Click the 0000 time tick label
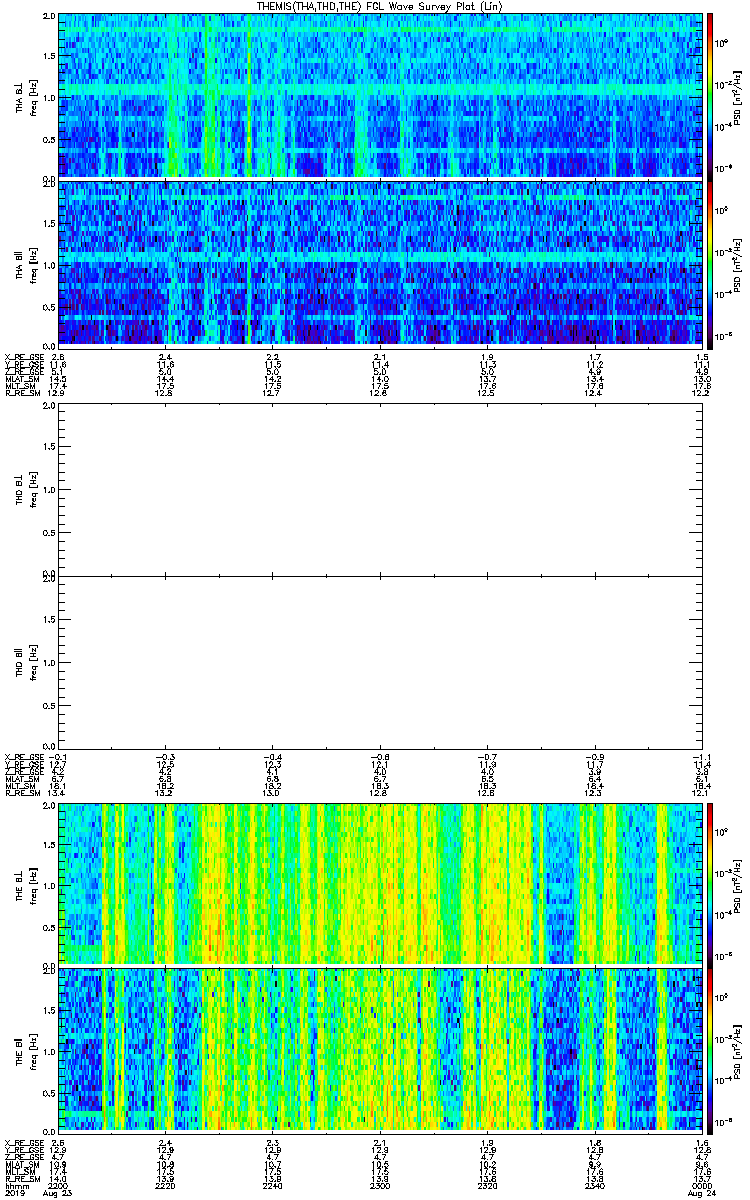This screenshot has height=1200, width=750. [x=701, y=1186]
